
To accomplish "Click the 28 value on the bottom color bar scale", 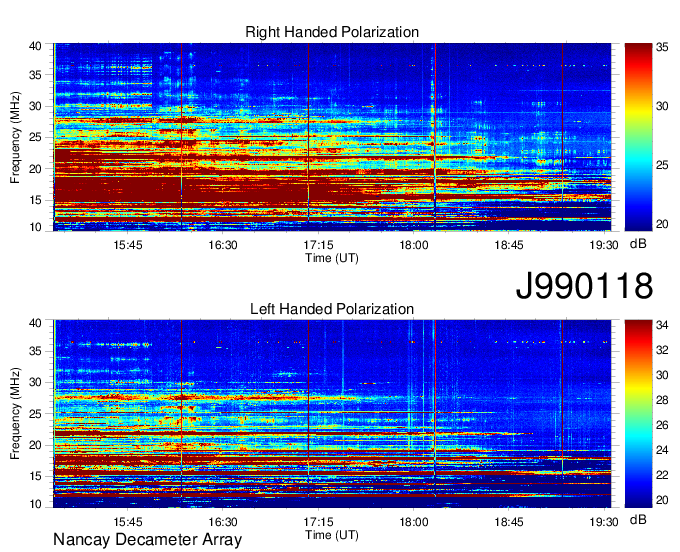I will pos(662,400).
